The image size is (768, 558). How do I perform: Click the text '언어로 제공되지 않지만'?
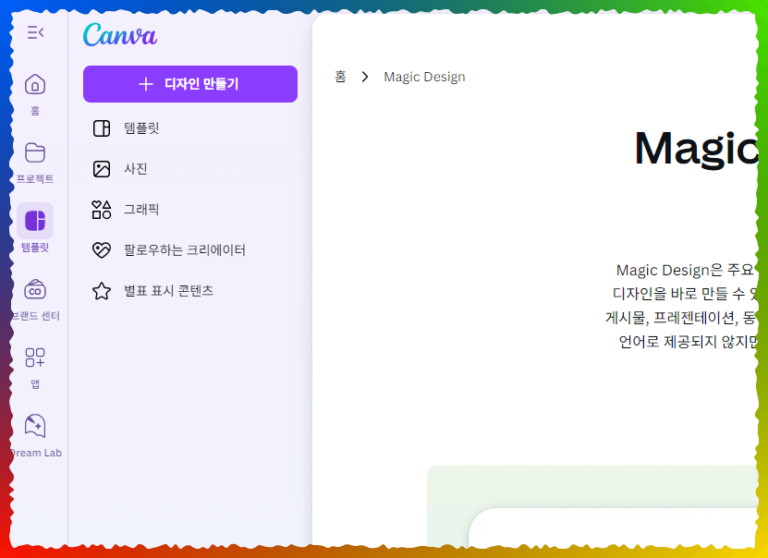coord(688,341)
